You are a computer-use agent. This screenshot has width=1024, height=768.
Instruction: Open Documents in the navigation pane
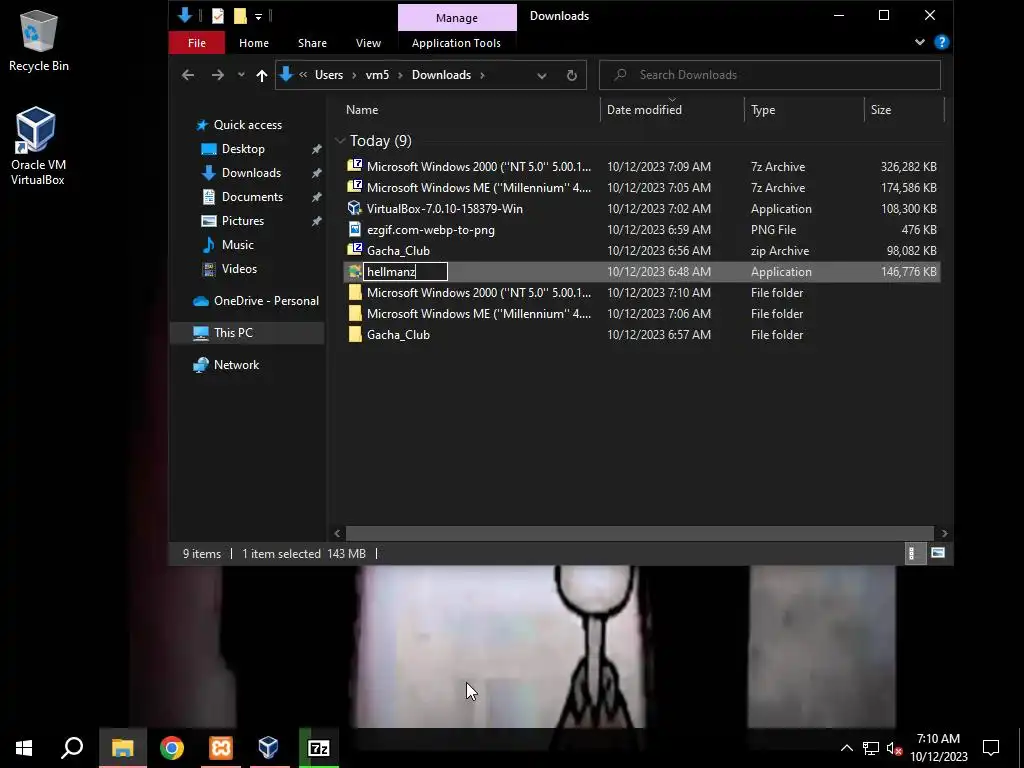pos(252,197)
